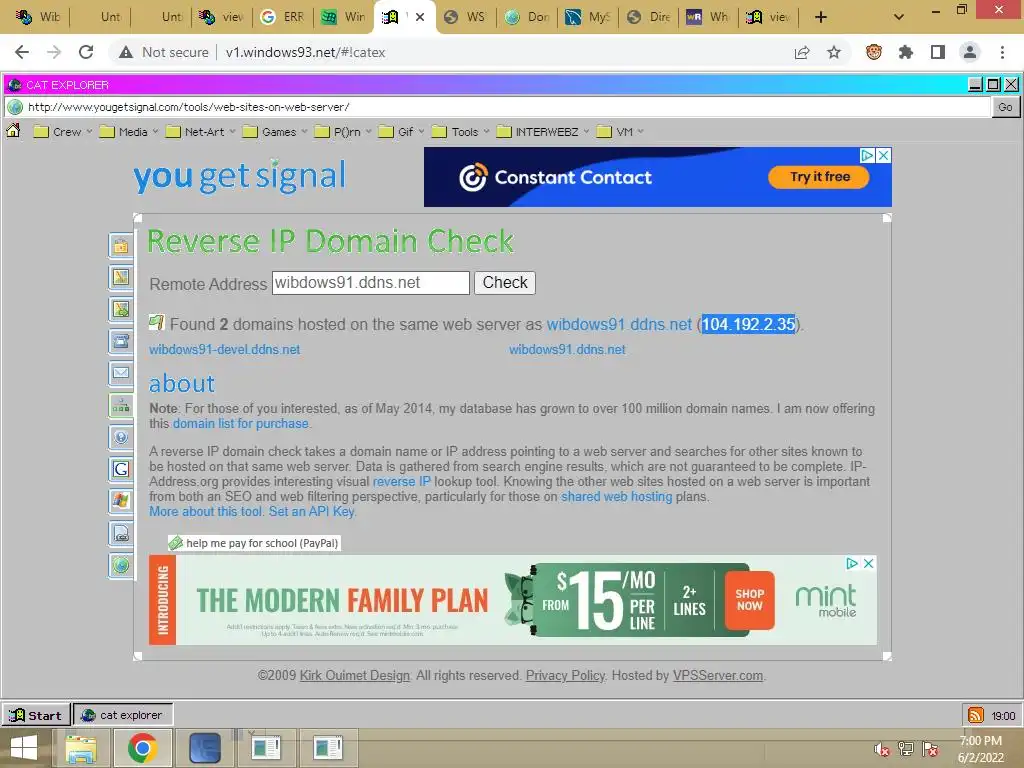The width and height of the screenshot is (1024, 768).
Task: Close the Mint Mobile ad with X
Action: point(869,564)
